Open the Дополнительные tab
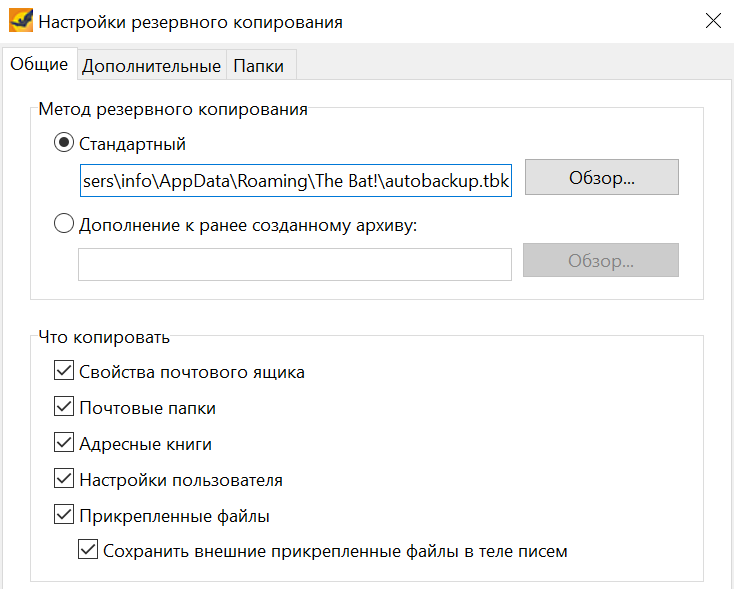 151,66
